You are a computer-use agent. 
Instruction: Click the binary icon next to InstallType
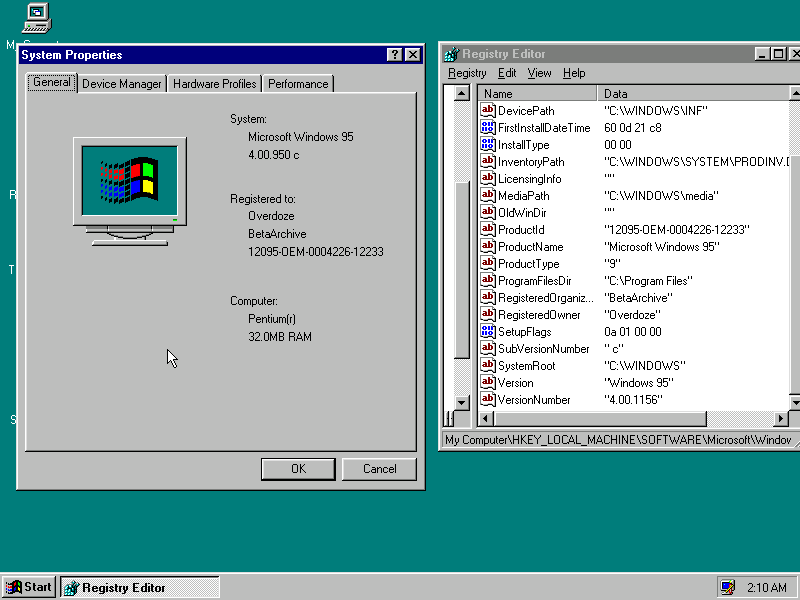[487, 144]
